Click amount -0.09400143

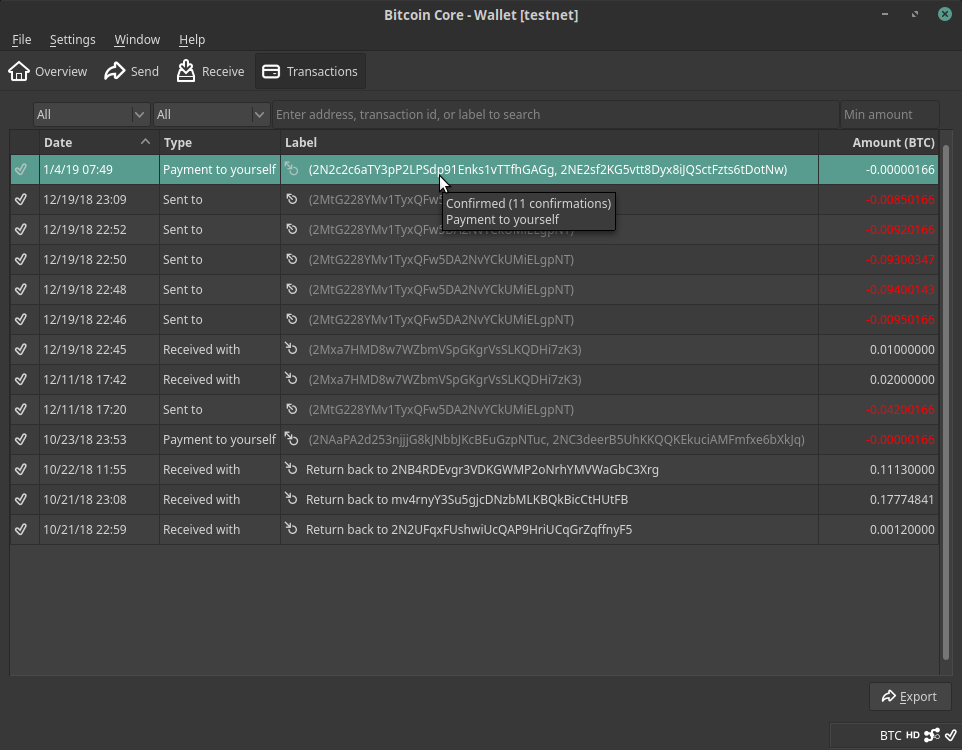tap(900, 289)
